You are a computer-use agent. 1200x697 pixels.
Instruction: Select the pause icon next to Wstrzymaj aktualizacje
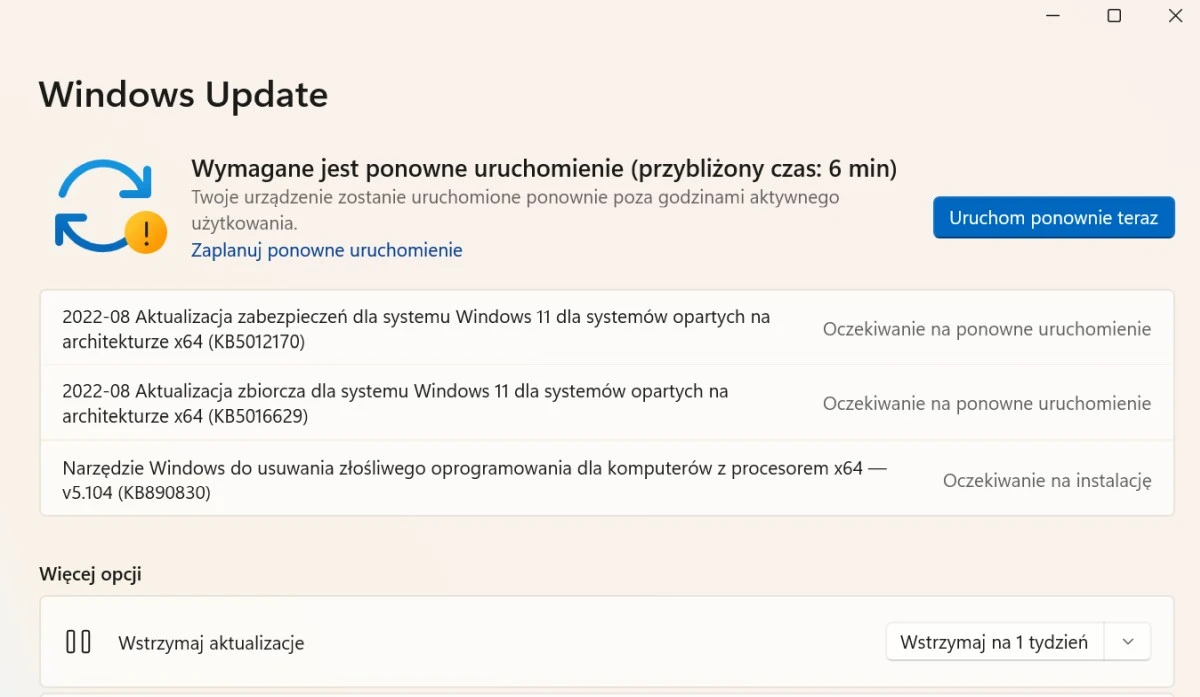tap(78, 643)
